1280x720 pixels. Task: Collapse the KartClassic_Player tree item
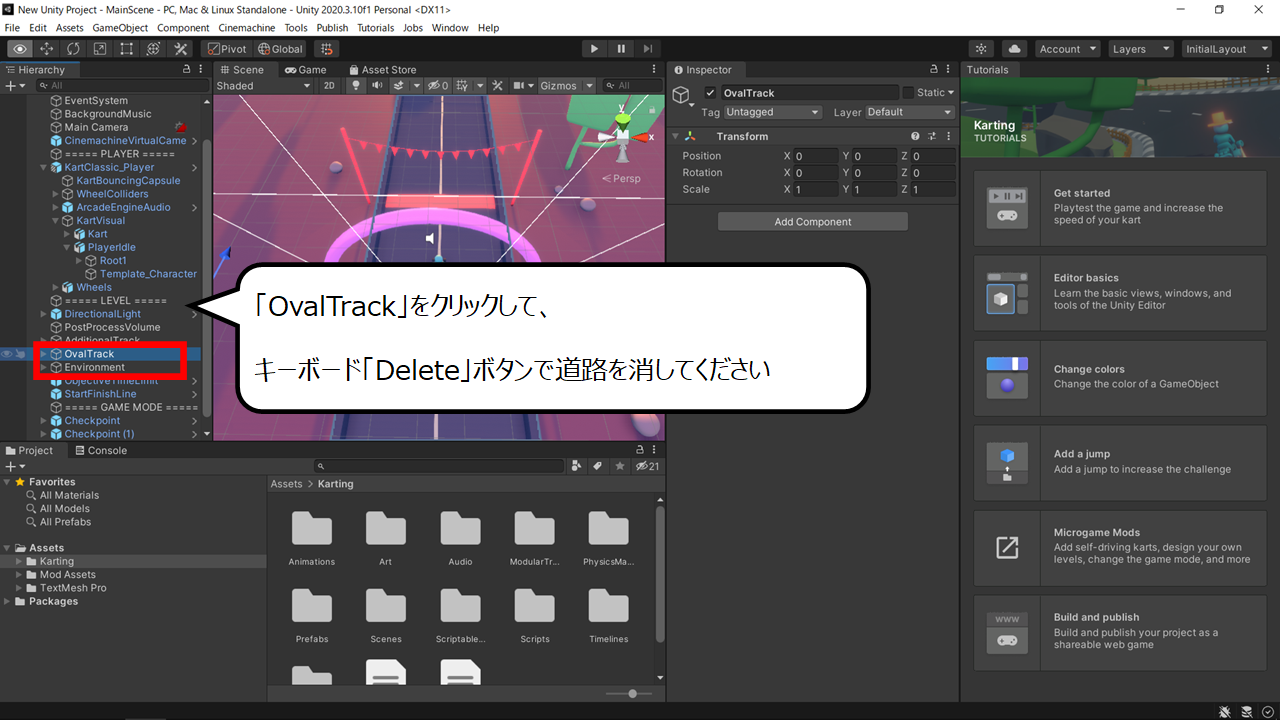coord(43,168)
